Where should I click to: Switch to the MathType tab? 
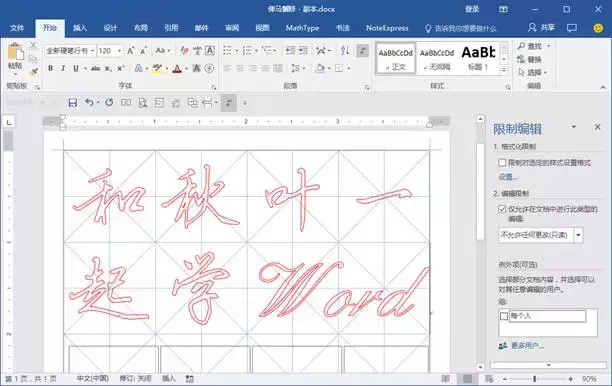pyautogui.click(x=302, y=28)
